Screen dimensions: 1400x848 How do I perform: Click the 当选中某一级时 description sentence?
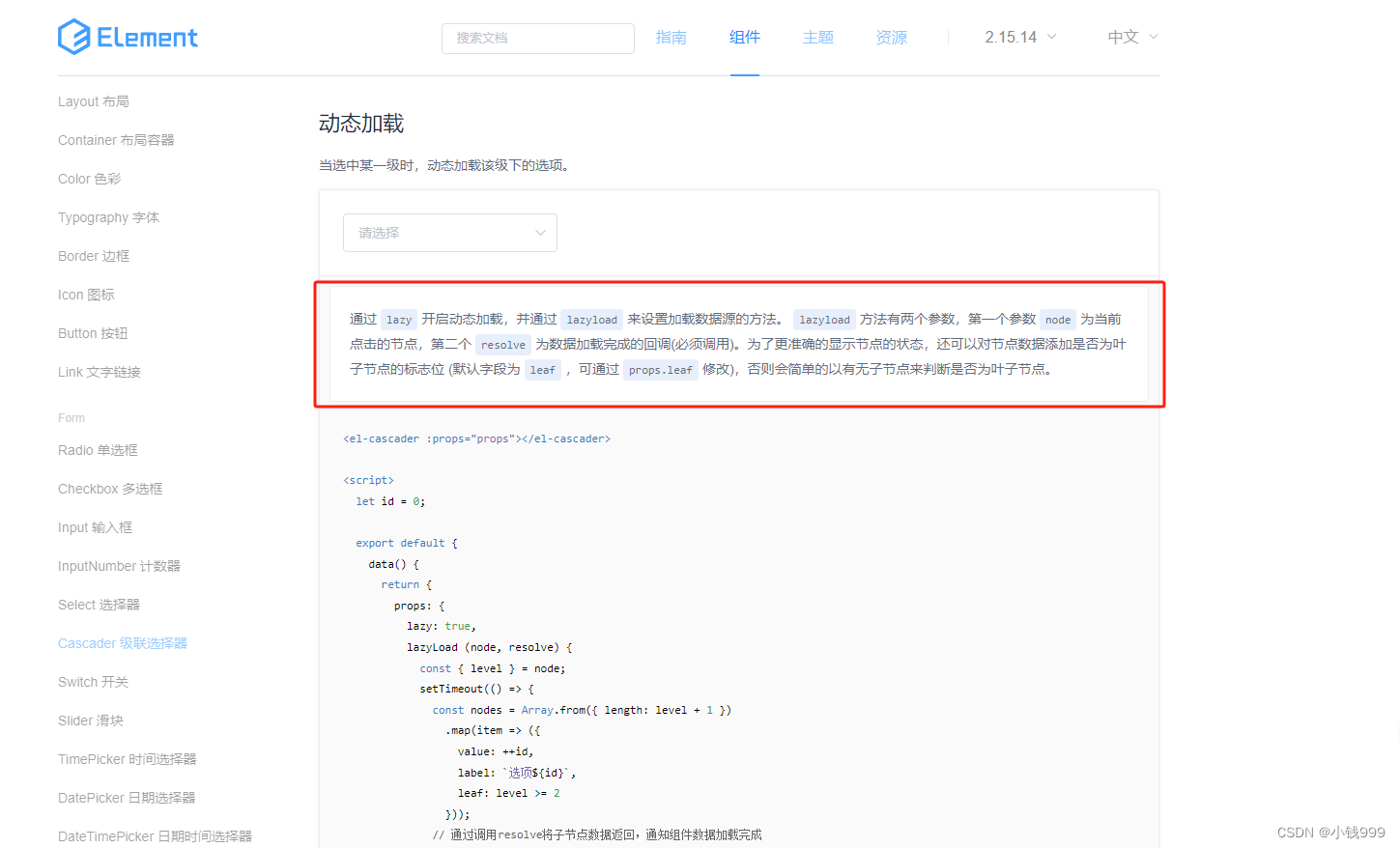(446, 165)
